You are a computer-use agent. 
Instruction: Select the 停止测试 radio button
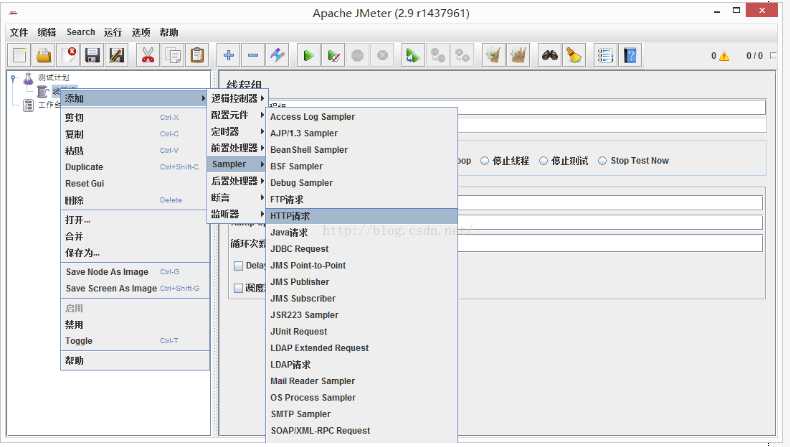coord(543,161)
